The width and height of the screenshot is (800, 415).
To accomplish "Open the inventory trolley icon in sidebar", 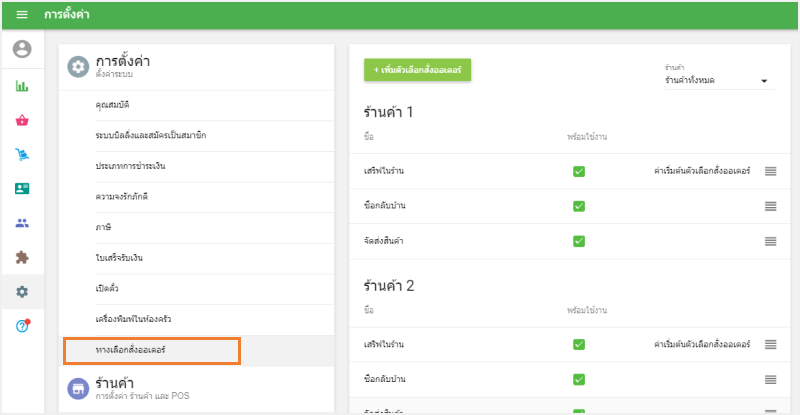I will click(x=22, y=154).
